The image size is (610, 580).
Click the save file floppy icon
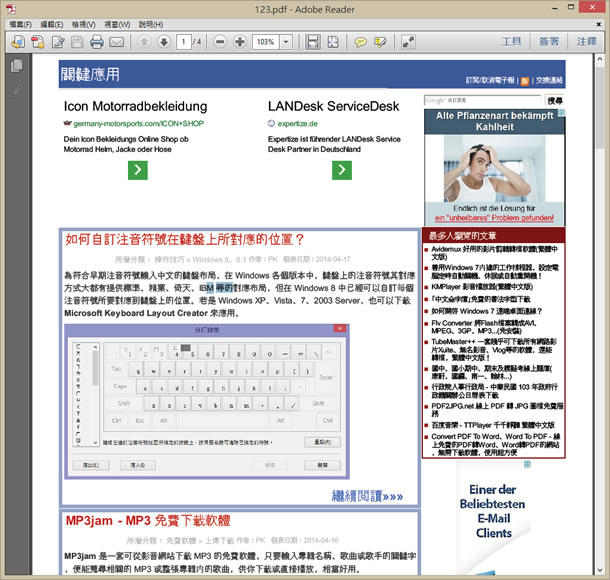point(77,42)
